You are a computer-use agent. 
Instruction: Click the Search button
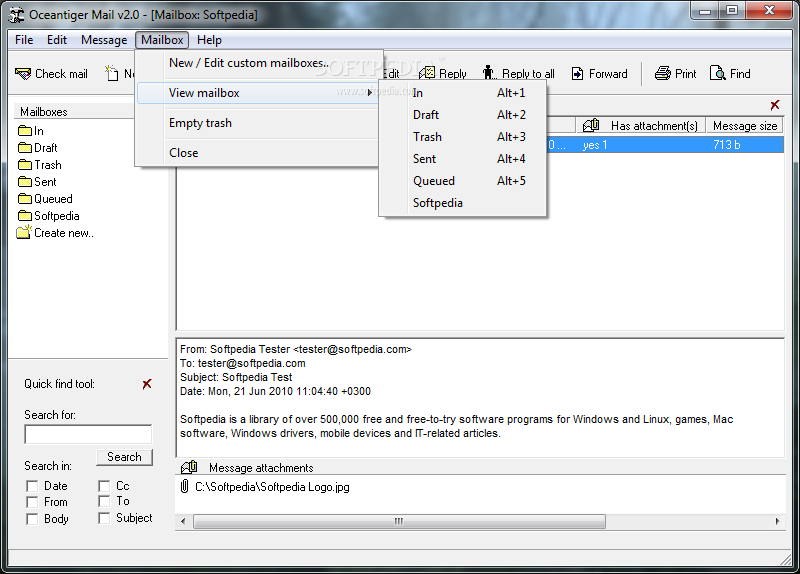click(x=124, y=457)
